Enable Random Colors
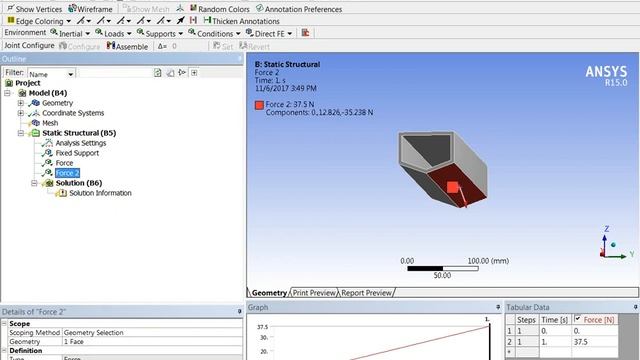This screenshot has width=640, height=360. point(220,9)
